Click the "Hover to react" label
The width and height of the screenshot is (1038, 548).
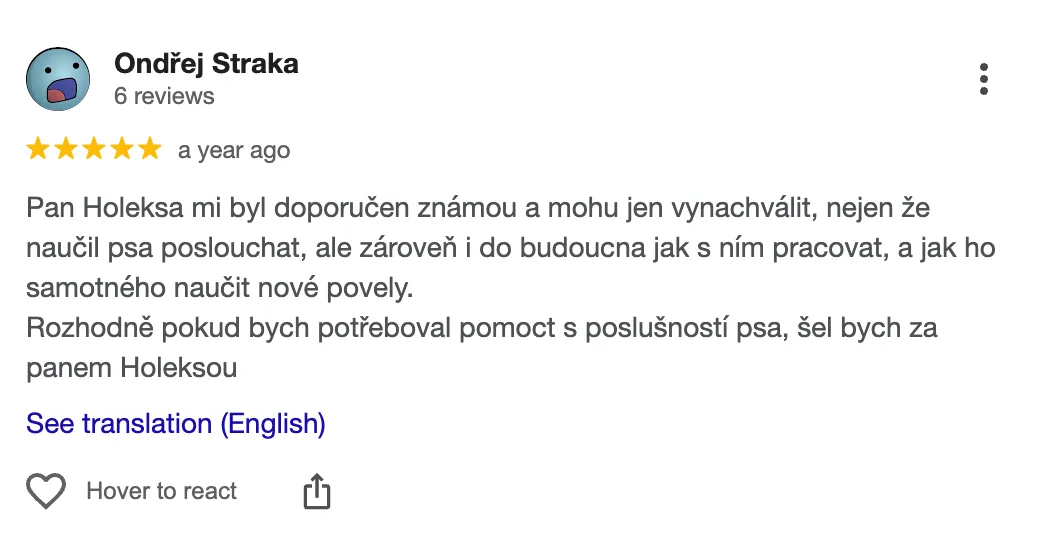click(162, 491)
